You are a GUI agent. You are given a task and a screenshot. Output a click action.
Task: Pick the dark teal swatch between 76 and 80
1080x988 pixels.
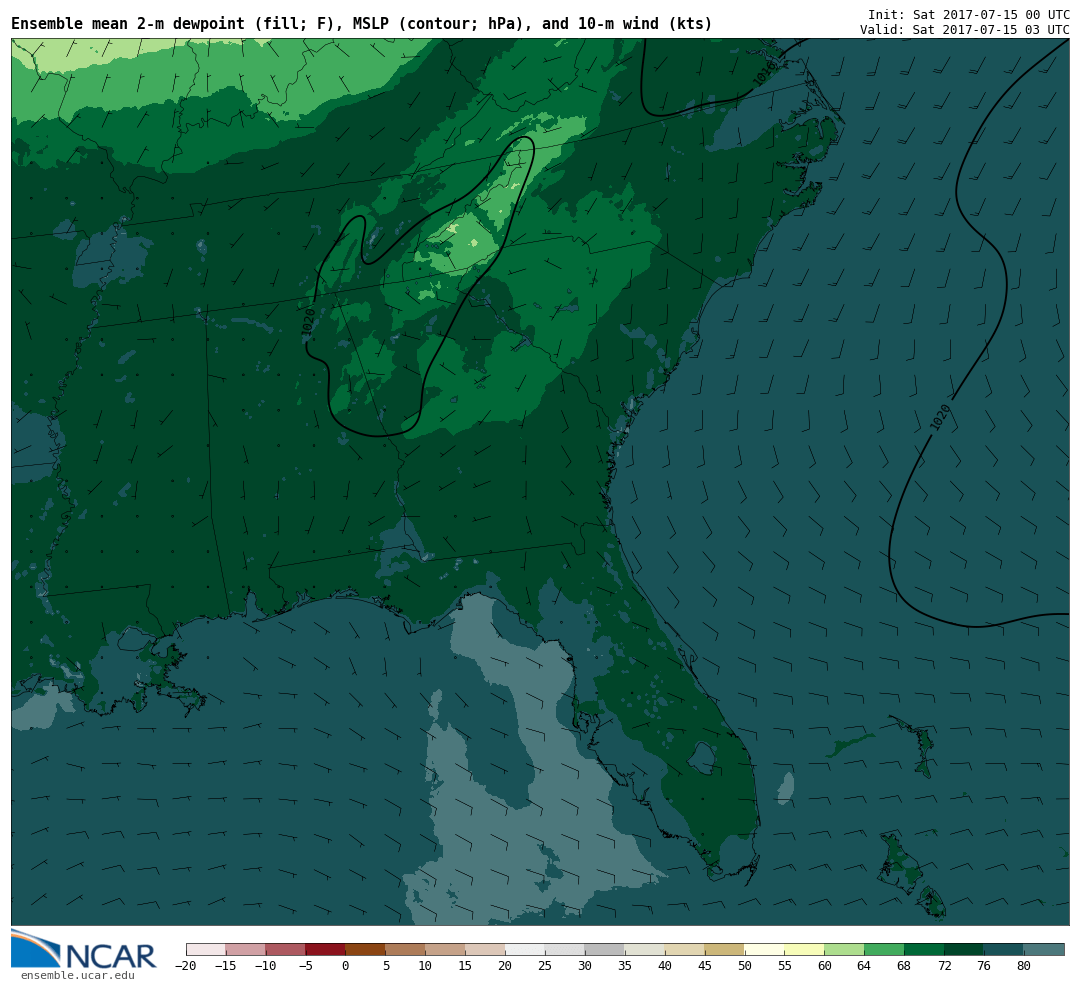point(1004,949)
